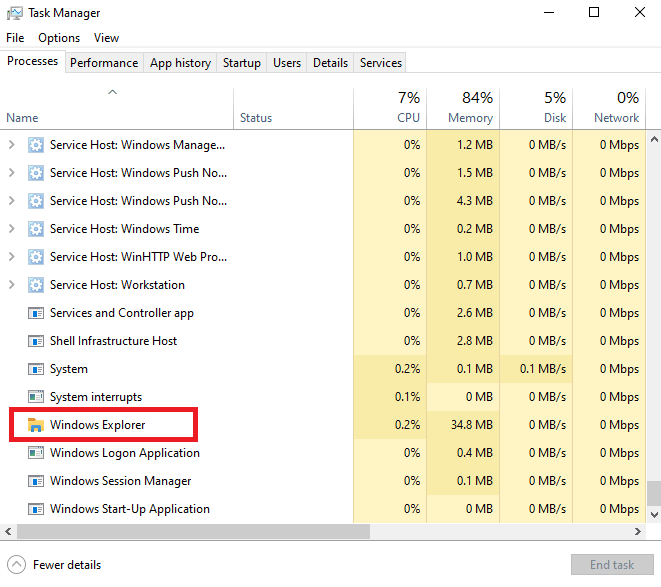
Task: Click the vertical scrollbar thumb
Action: pos(654,493)
